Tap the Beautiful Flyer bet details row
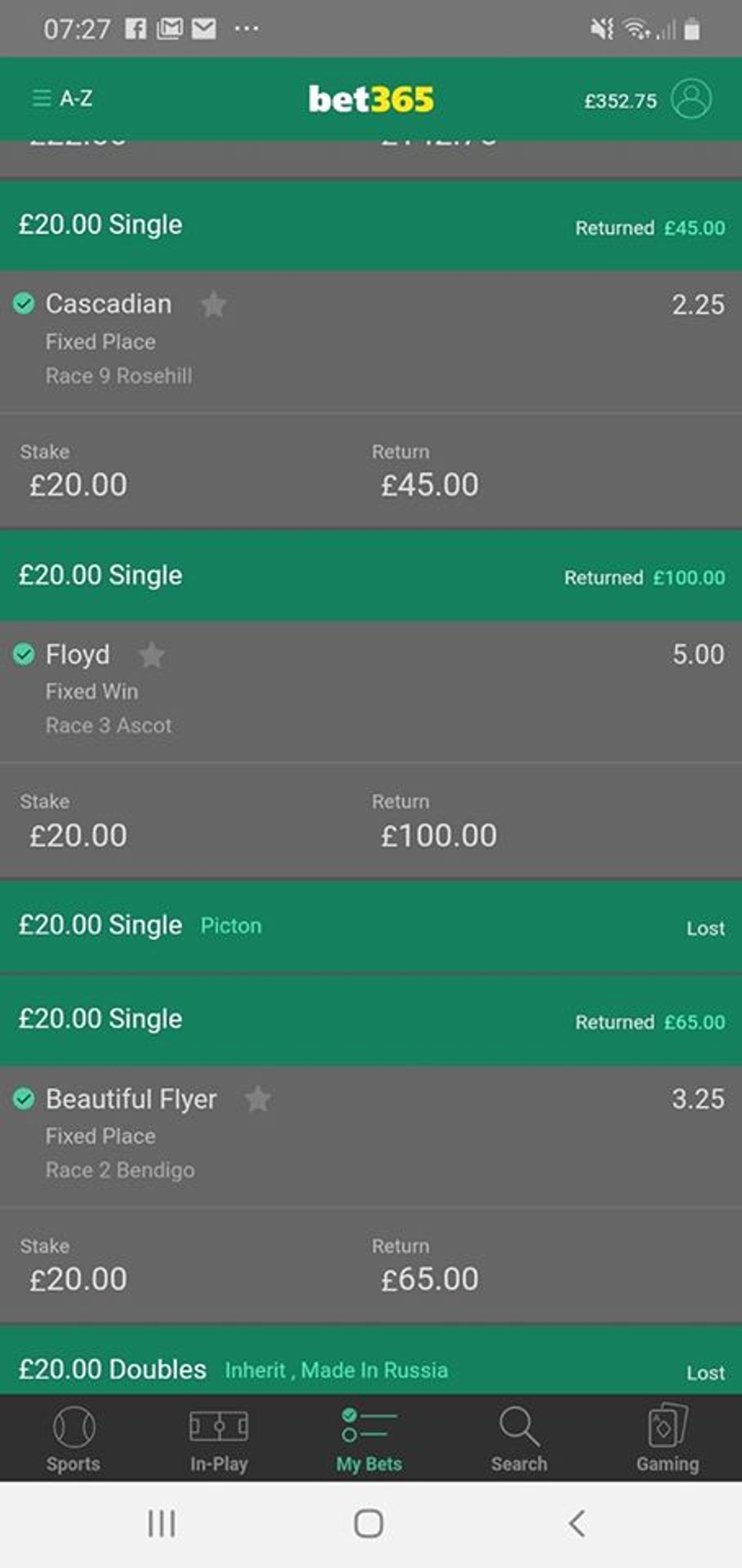 [x=371, y=1135]
